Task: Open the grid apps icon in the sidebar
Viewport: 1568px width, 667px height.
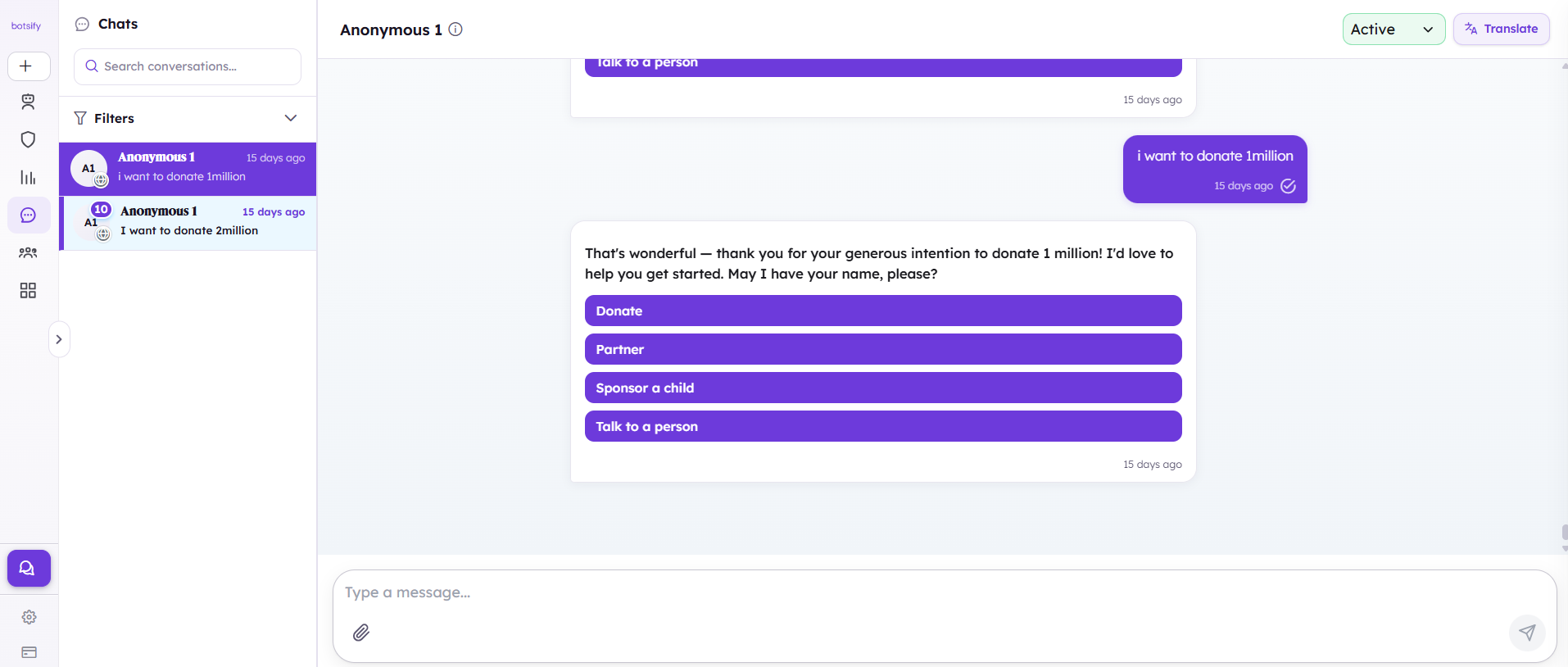Action: click(x=29, y=290)
